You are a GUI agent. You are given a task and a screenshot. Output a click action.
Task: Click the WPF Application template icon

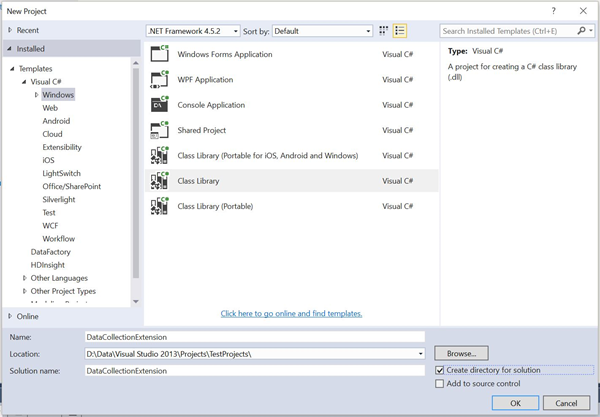pos(160,80)
